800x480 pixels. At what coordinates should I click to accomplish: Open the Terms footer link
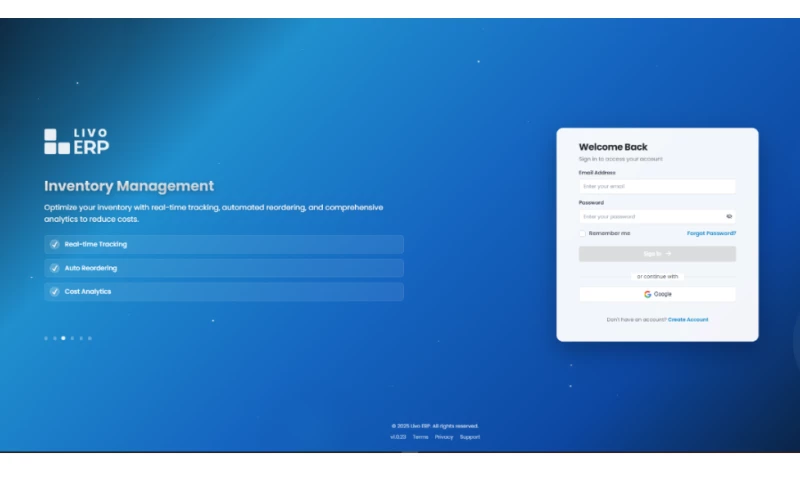[x=420, y=437]
